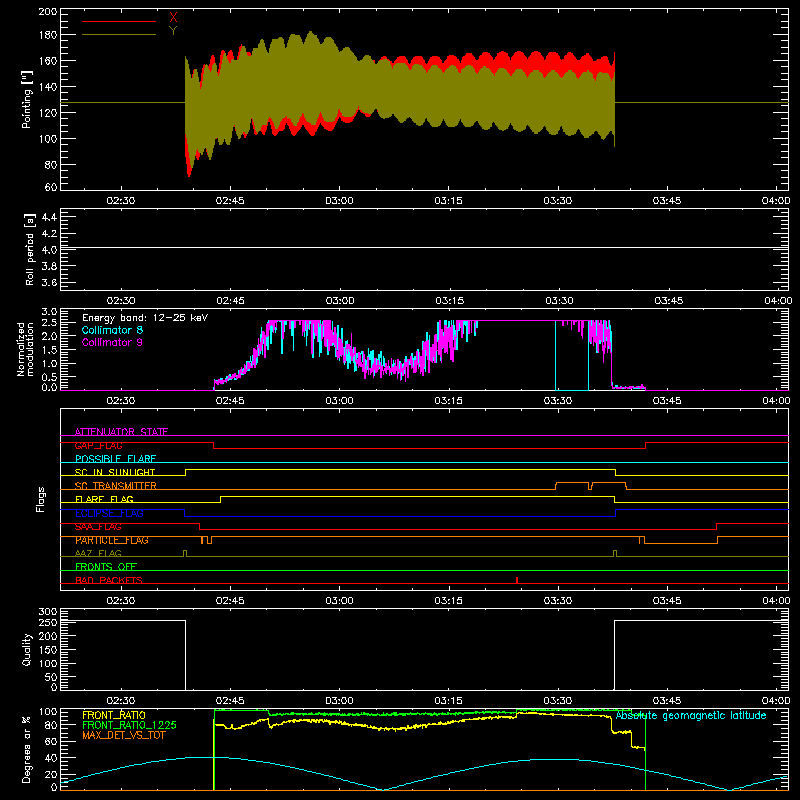Viewport: 800px width, 800px height.
Task: Click the SC_TRANSMITTER flag label
Action: tap(115, 486)
